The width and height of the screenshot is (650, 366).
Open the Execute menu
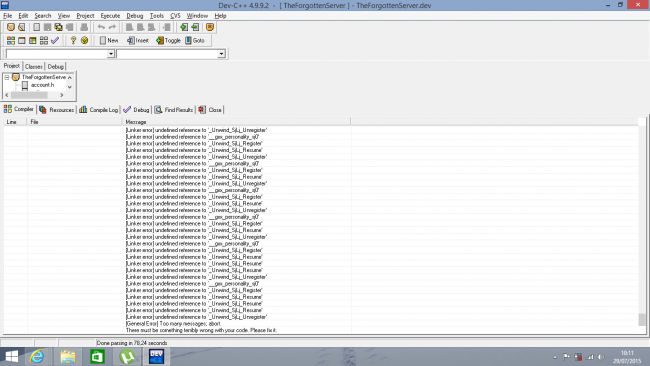[x=110, y=16]
